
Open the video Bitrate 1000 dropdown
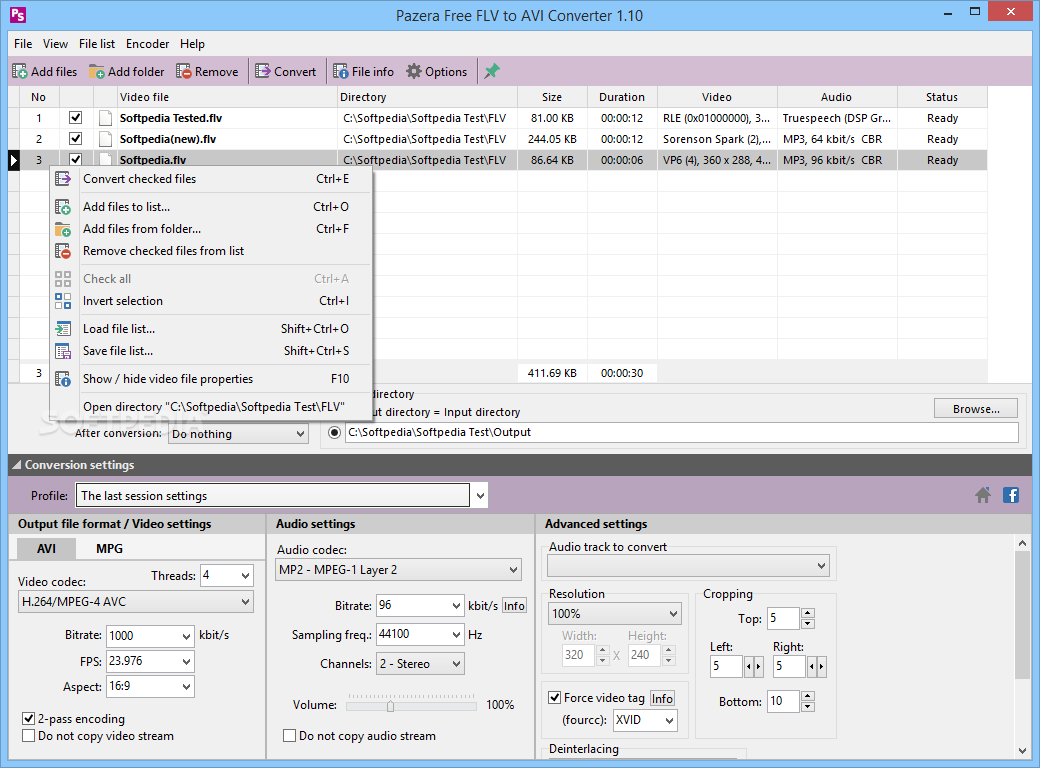click(x=186, y=635)
